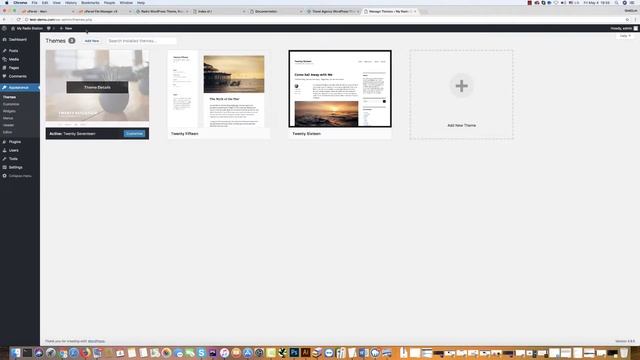This screenshot has width=640, height=360.
Task: Open the Howdy, admin account menu
Action: (x=624, y=28)
